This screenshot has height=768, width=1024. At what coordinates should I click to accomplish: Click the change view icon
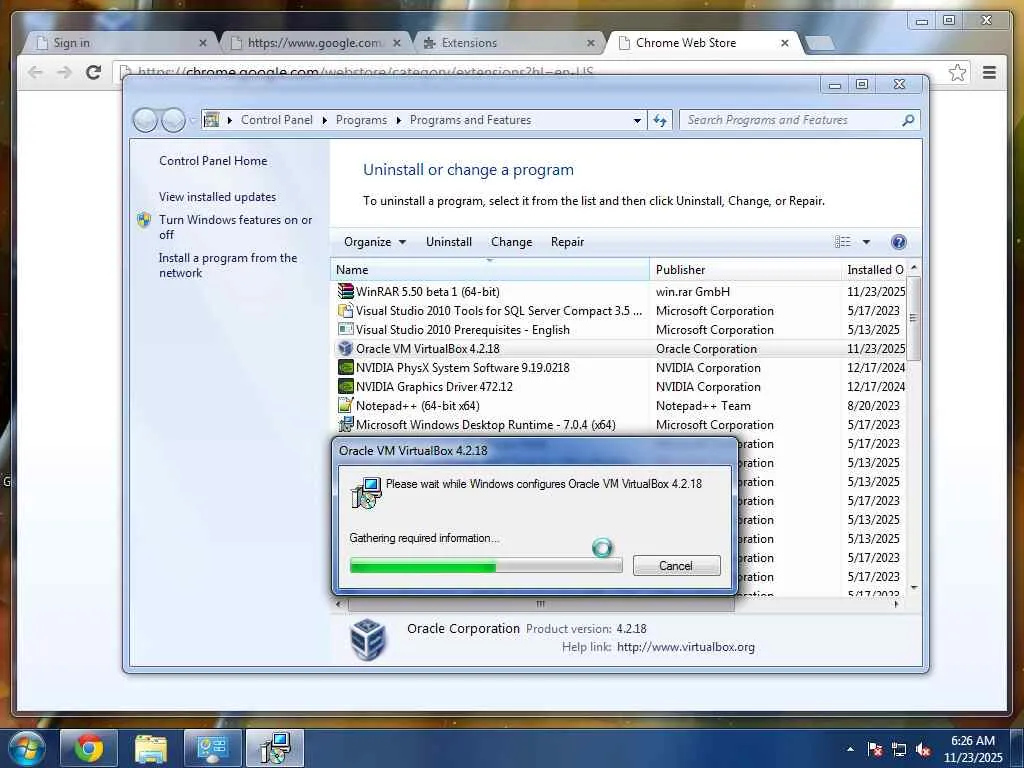[x=842, y=242]
